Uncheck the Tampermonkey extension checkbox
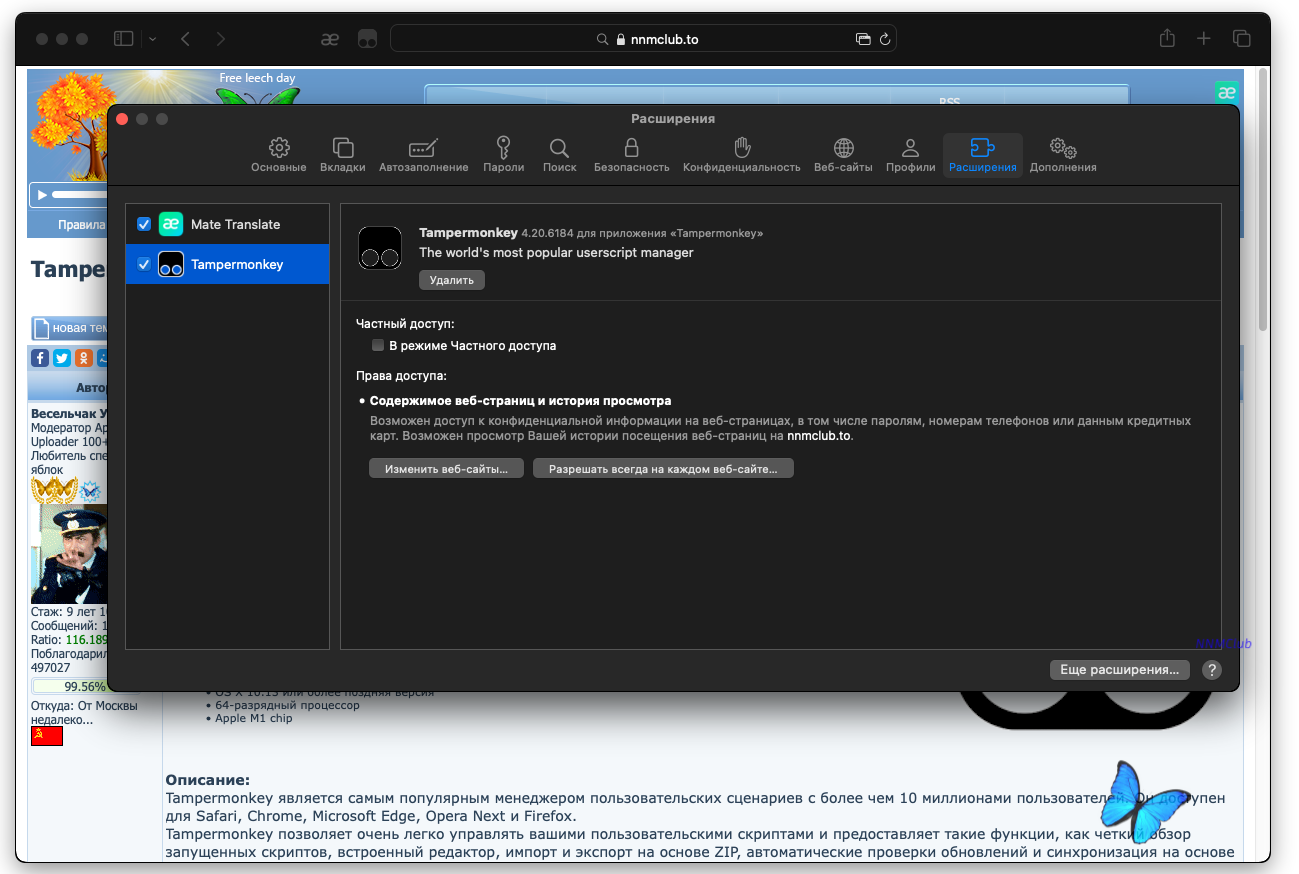The height and width of the screenshot is (874, 1299). tap(144, 264)
